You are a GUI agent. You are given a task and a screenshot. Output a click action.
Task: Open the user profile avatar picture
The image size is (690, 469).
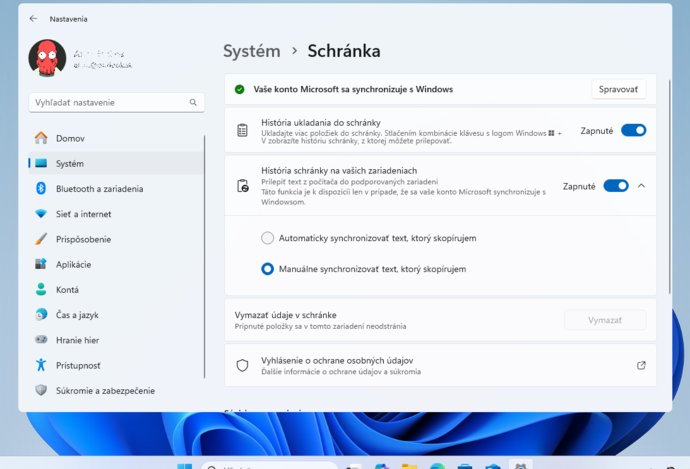(47, 58)
